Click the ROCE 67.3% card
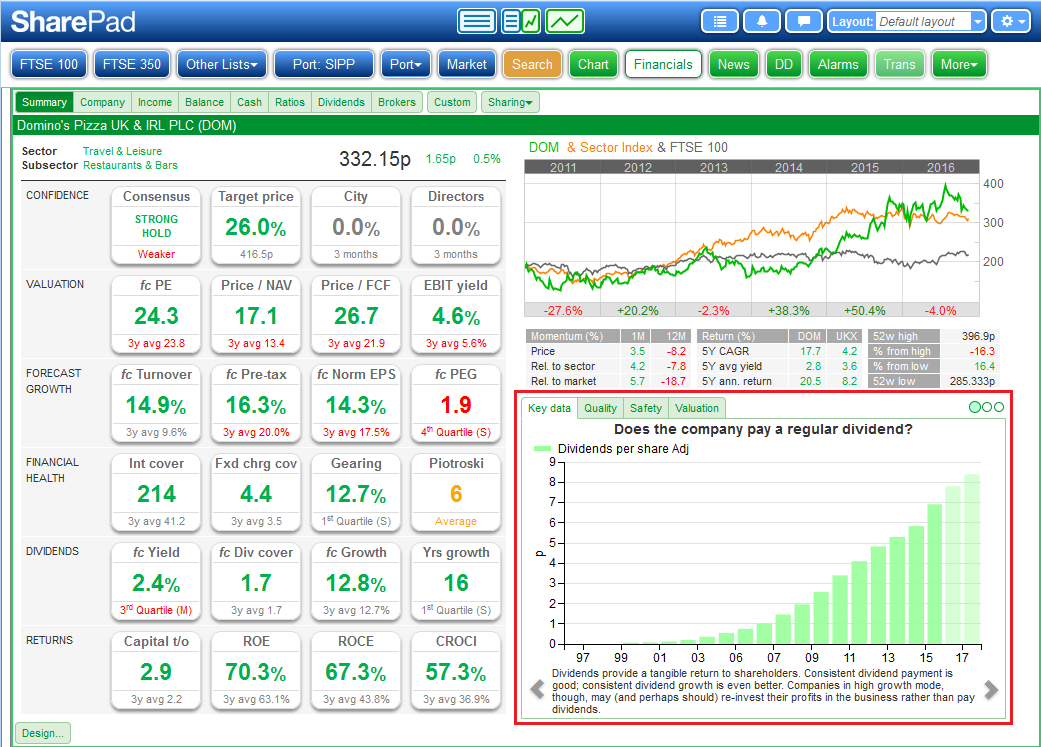1041x747 pixels. (356, 670)
